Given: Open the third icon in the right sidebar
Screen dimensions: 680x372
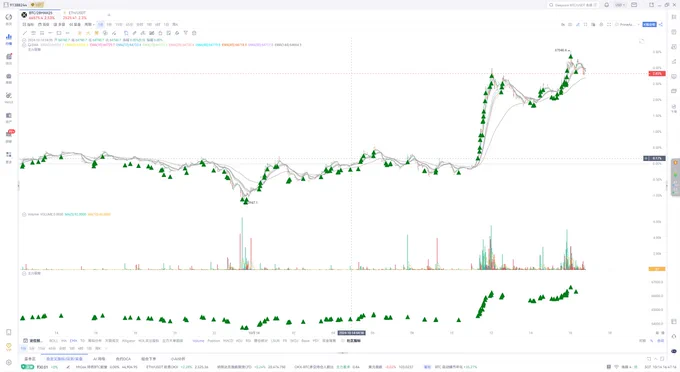Looking at the screenshot, I should tap(674, 46).
